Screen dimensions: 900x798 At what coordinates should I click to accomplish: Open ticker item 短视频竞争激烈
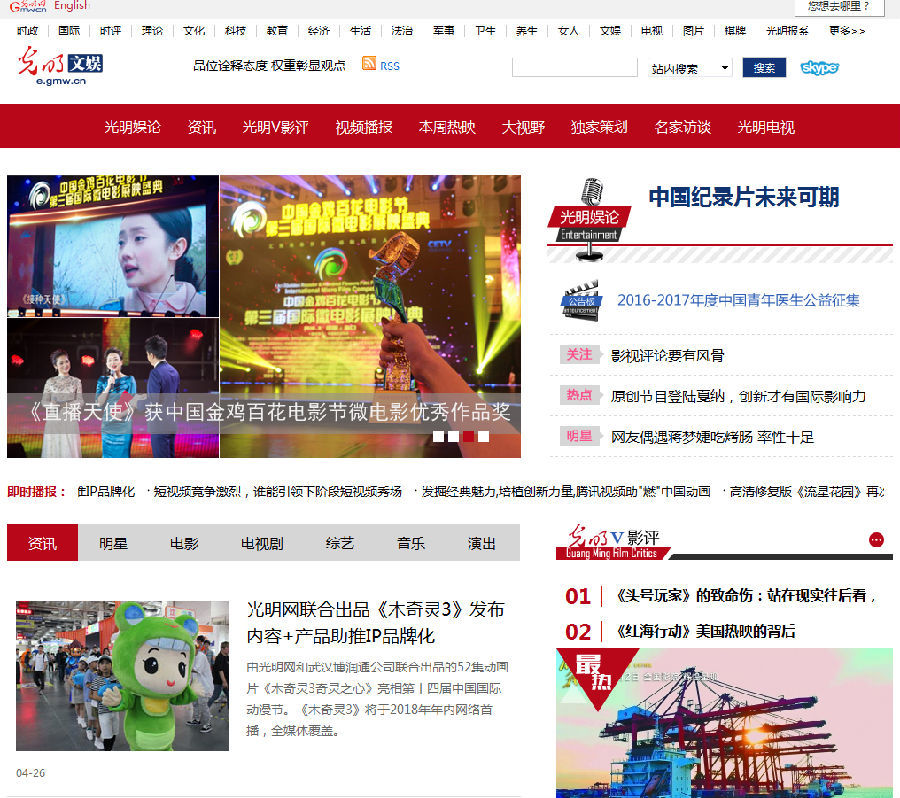(277, 492)
